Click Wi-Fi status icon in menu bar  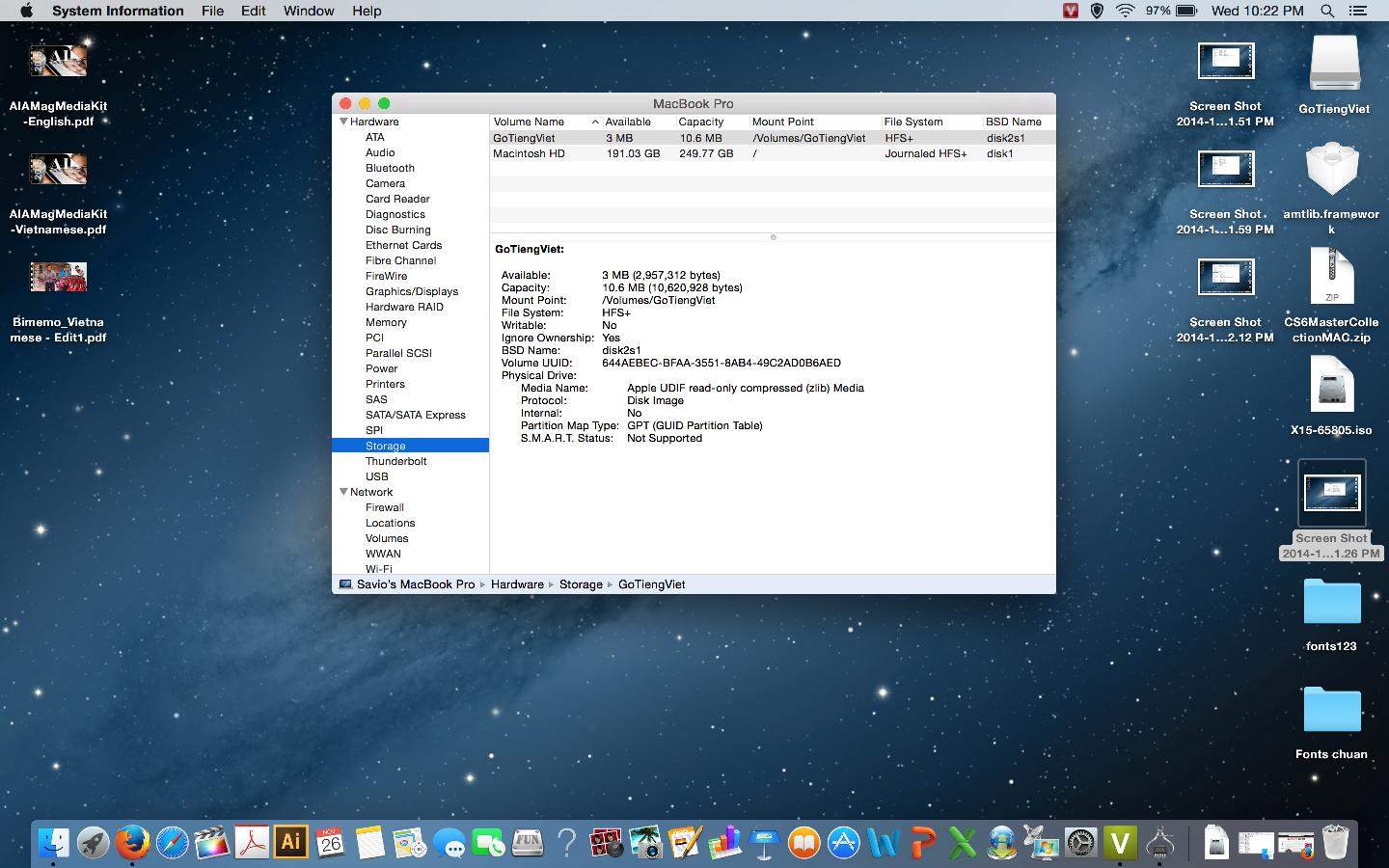(x=1125, y=11)
